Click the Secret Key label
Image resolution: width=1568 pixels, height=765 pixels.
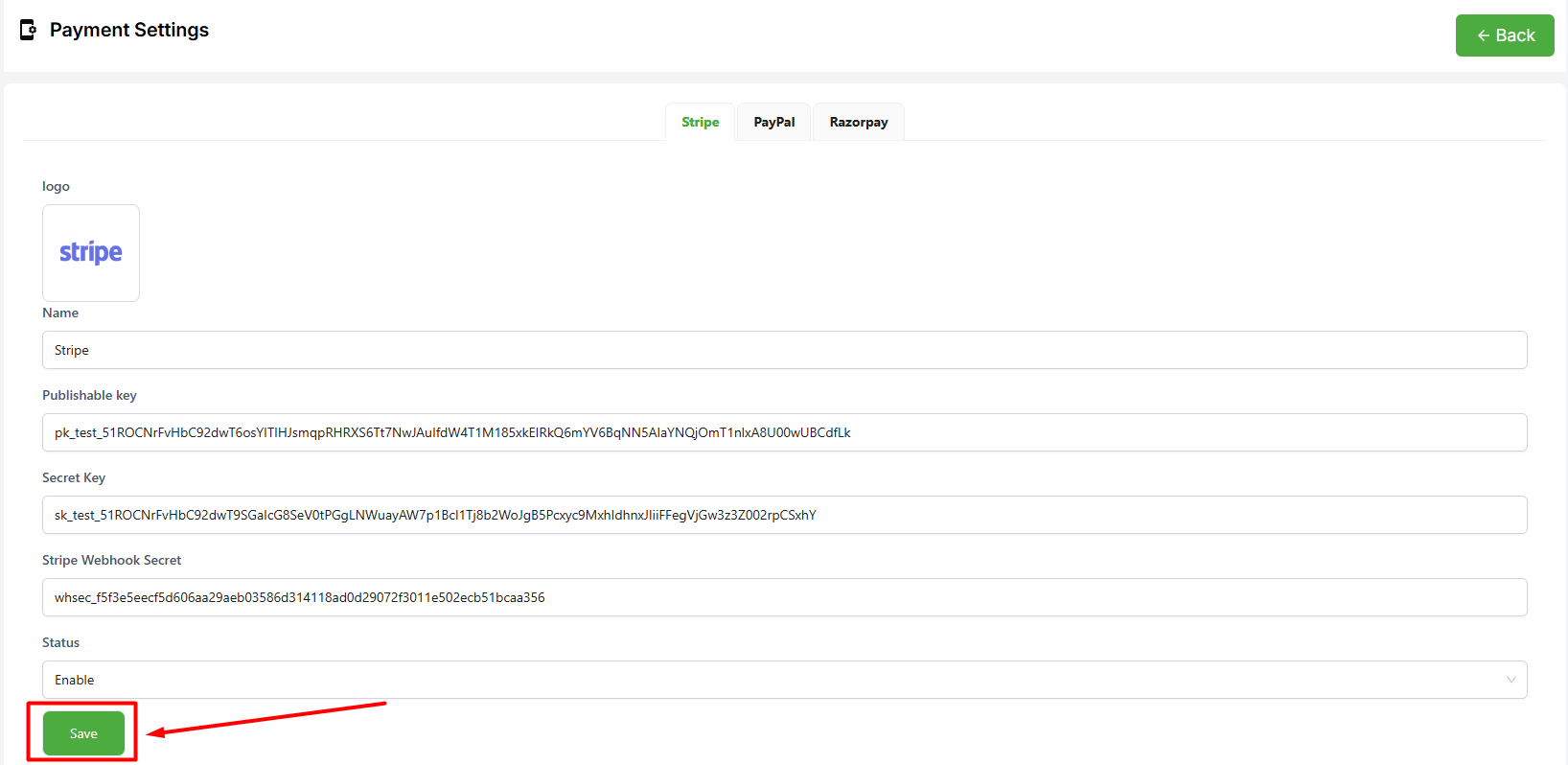coord(74,477)
